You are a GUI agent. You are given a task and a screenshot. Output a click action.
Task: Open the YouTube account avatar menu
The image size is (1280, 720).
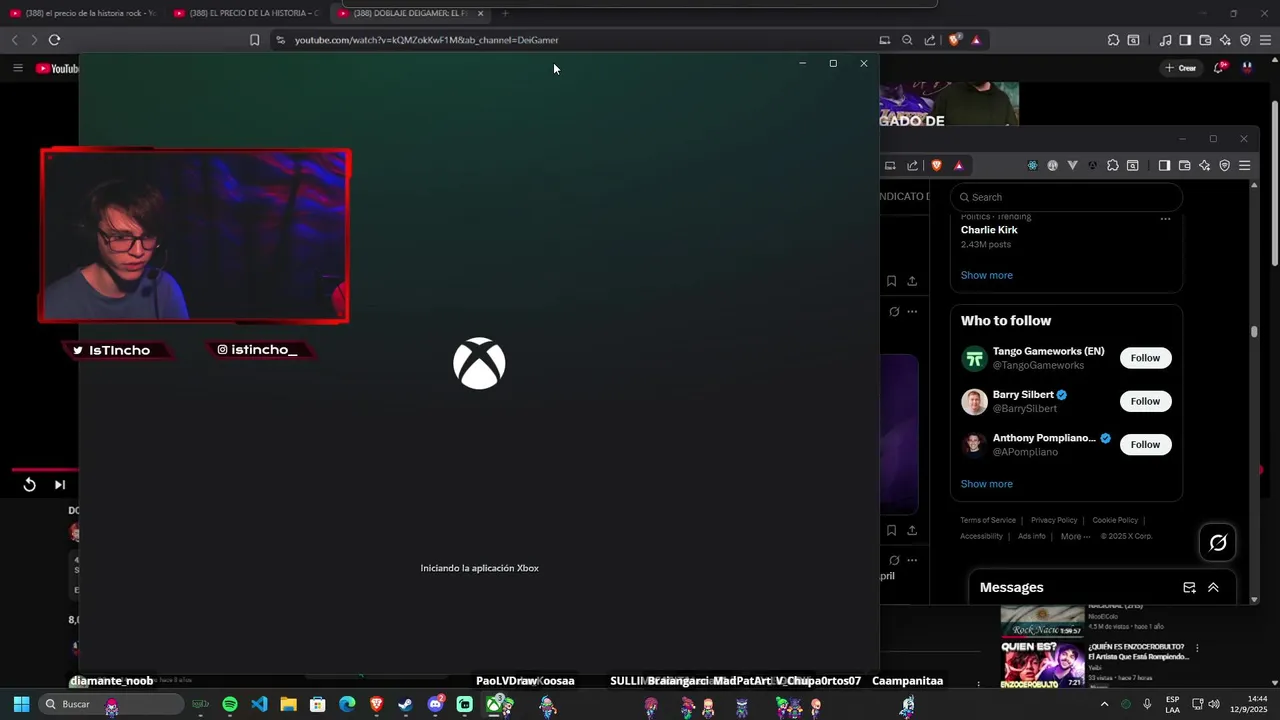tap(1247, 67)
